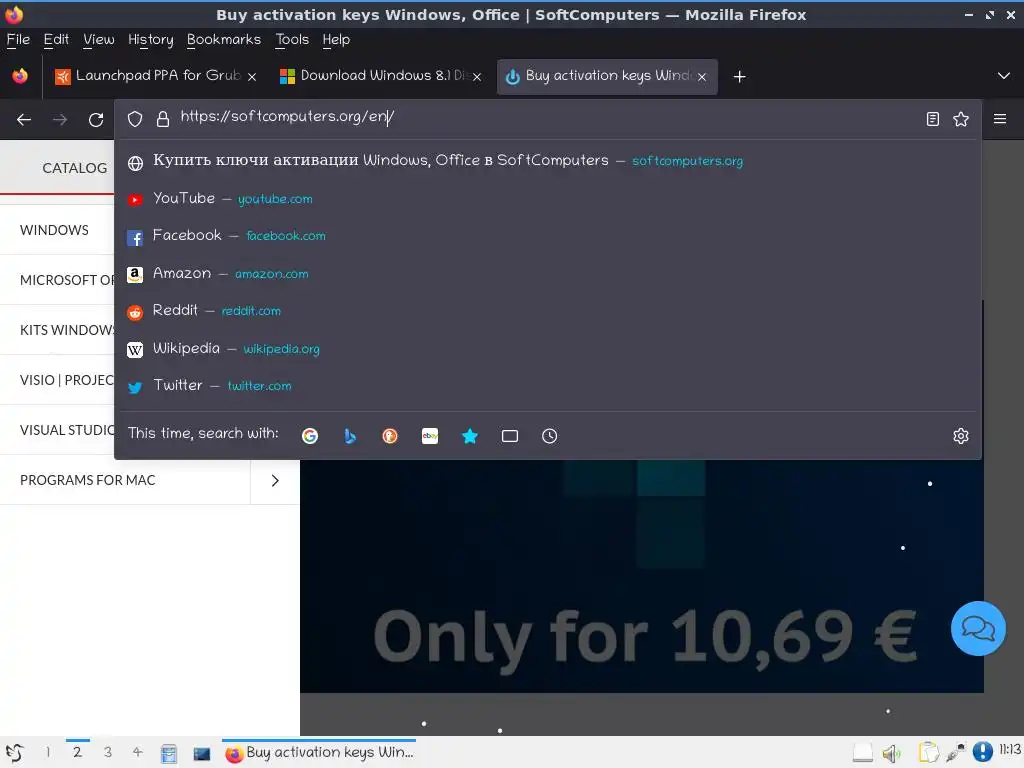1024x768 pixels.
Task: Open the History menu
Action: coord(151,40)
